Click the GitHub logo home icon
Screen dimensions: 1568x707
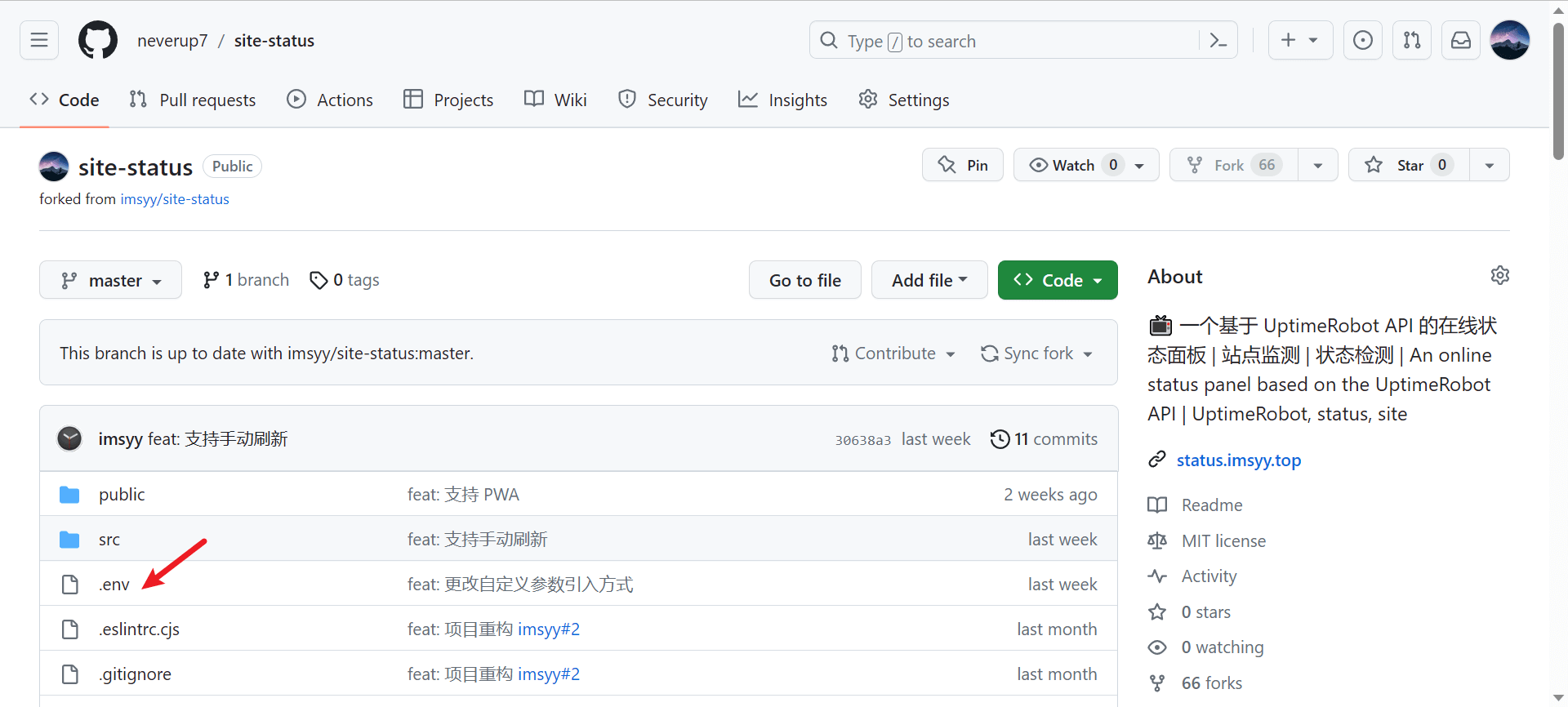98,40
